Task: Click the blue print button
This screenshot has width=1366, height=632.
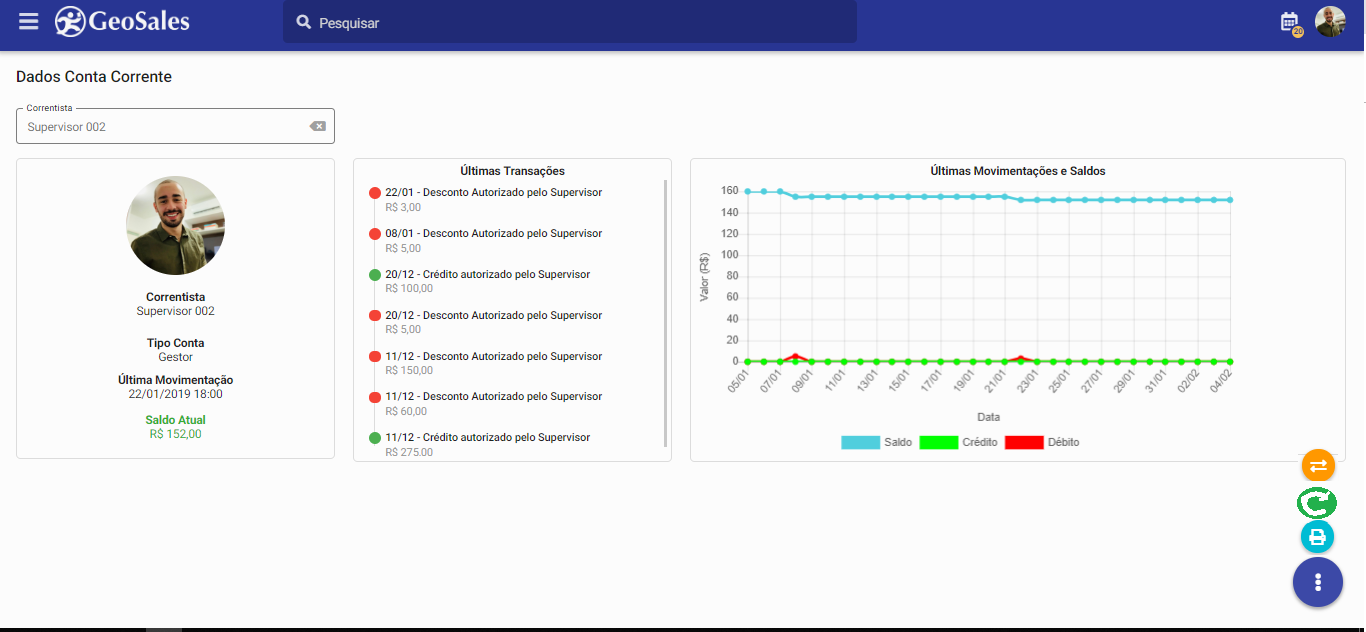Action: pos(1318,537)
